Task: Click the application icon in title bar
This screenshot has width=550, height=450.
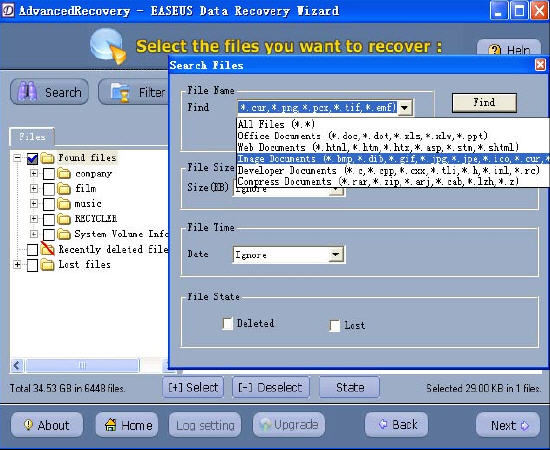Action: coord(8,10)
